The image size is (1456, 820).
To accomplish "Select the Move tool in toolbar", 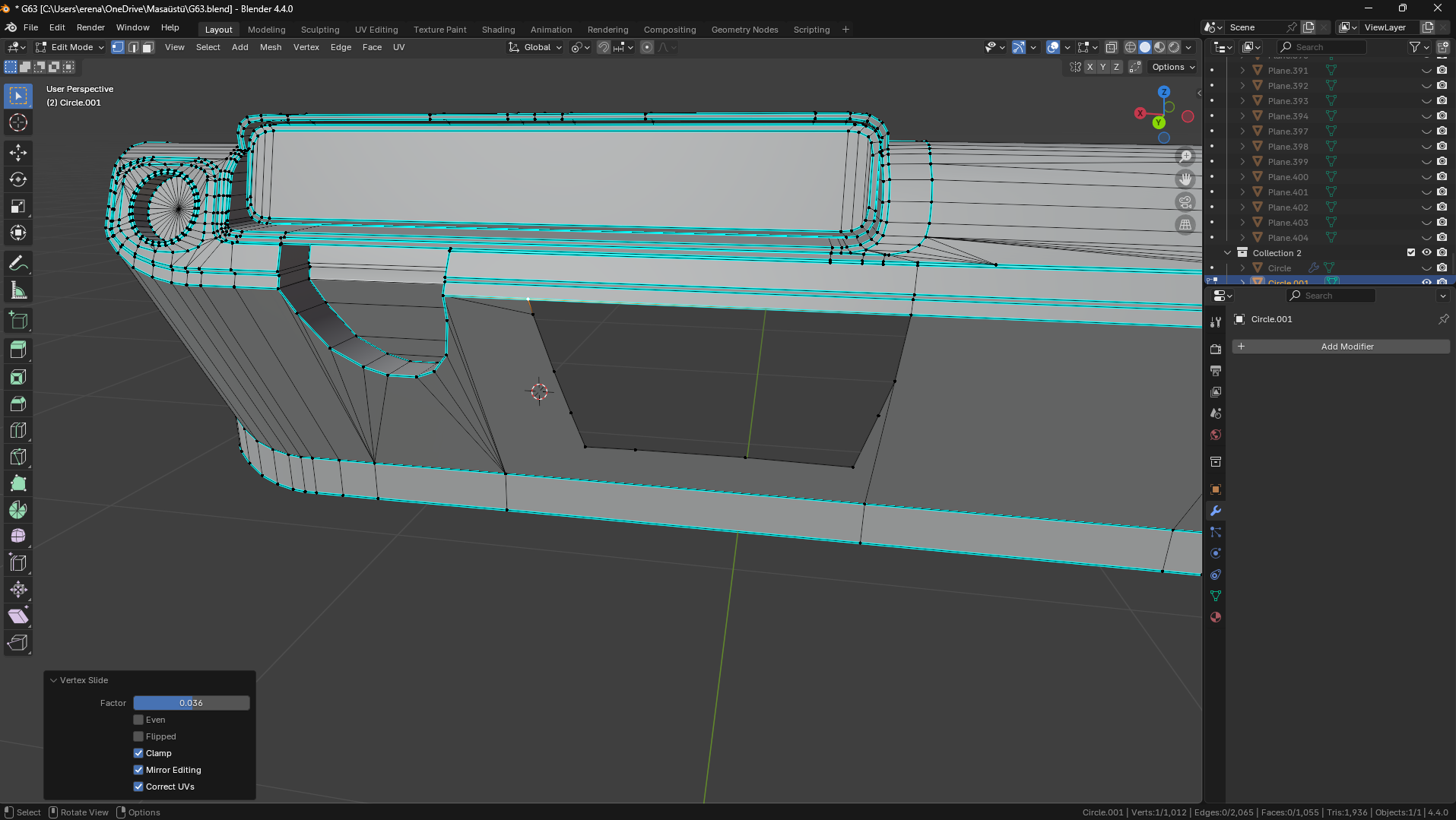I will click(18, 153).
